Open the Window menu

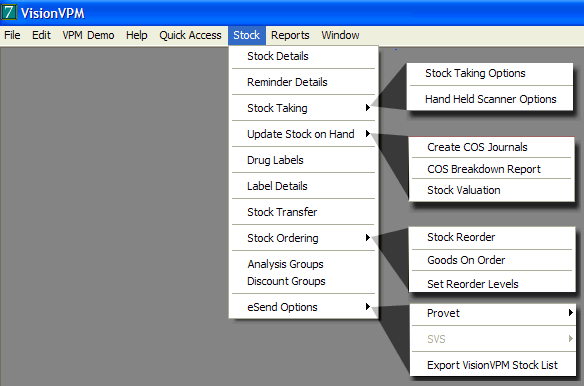coord(340,35)
